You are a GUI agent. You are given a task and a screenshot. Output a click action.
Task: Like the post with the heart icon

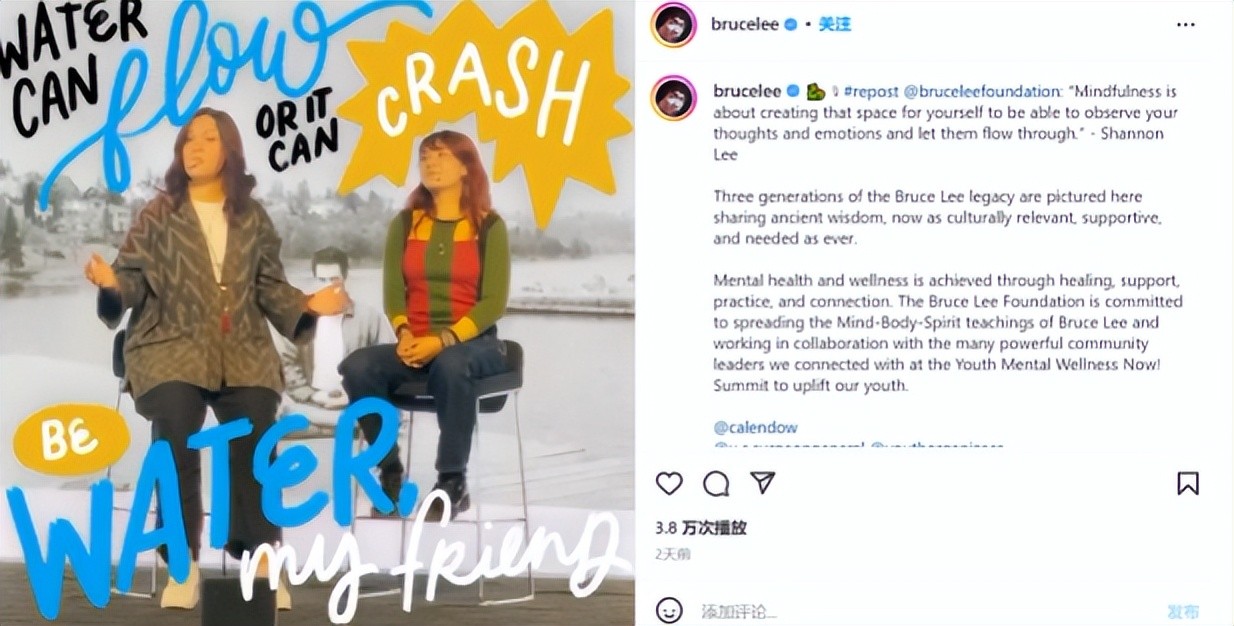tap(669, 484)
